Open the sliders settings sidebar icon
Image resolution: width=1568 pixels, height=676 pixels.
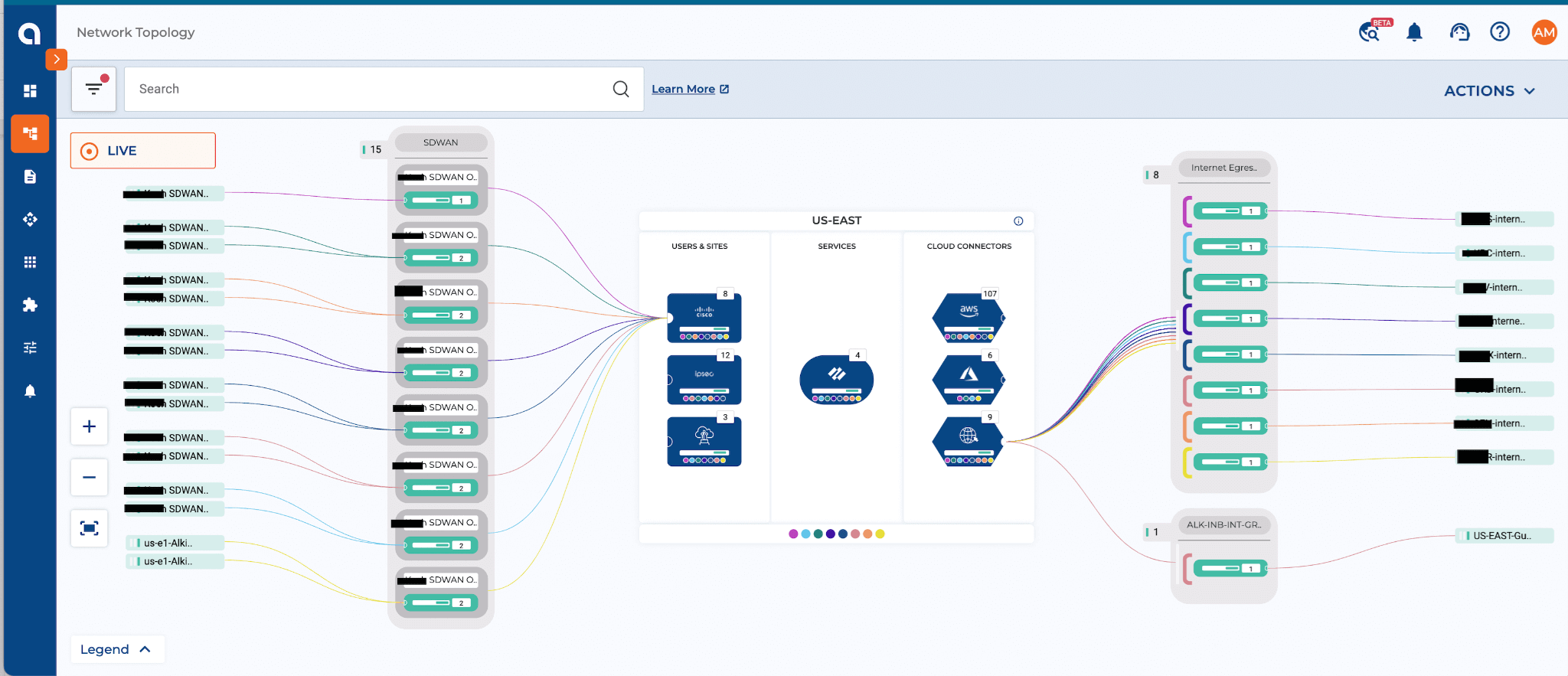click(30, 348)
